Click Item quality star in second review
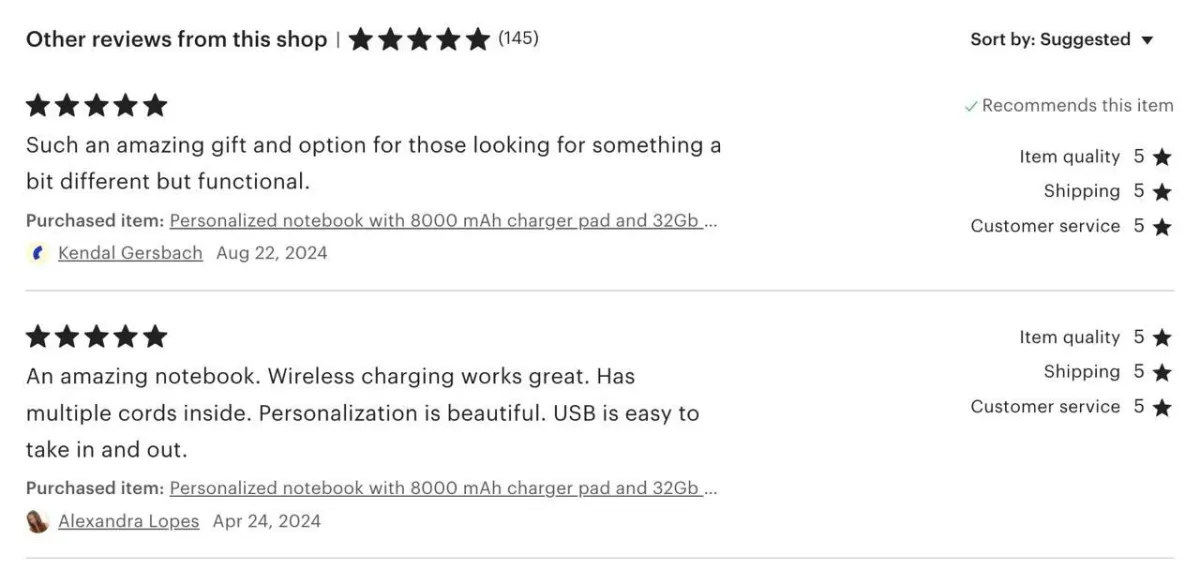 [1161, 338]
